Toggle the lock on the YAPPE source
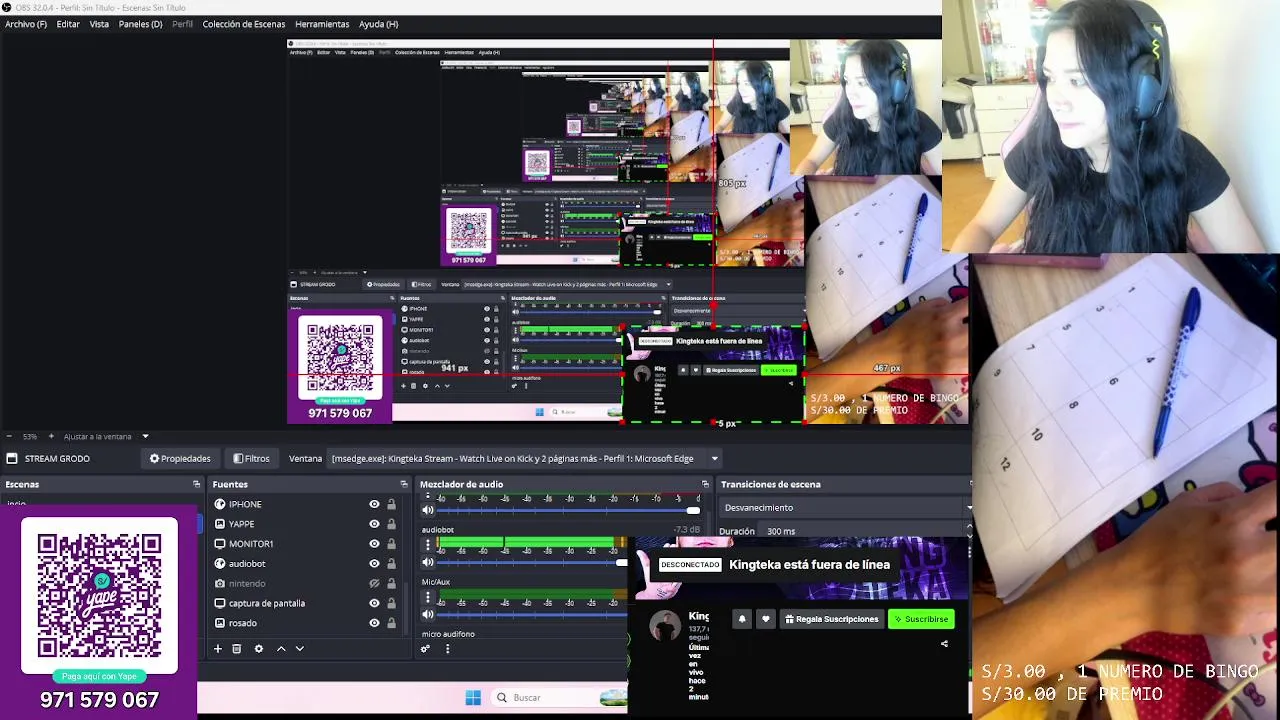The height and width of the screenshot is (720, 1280). point(391,524)
